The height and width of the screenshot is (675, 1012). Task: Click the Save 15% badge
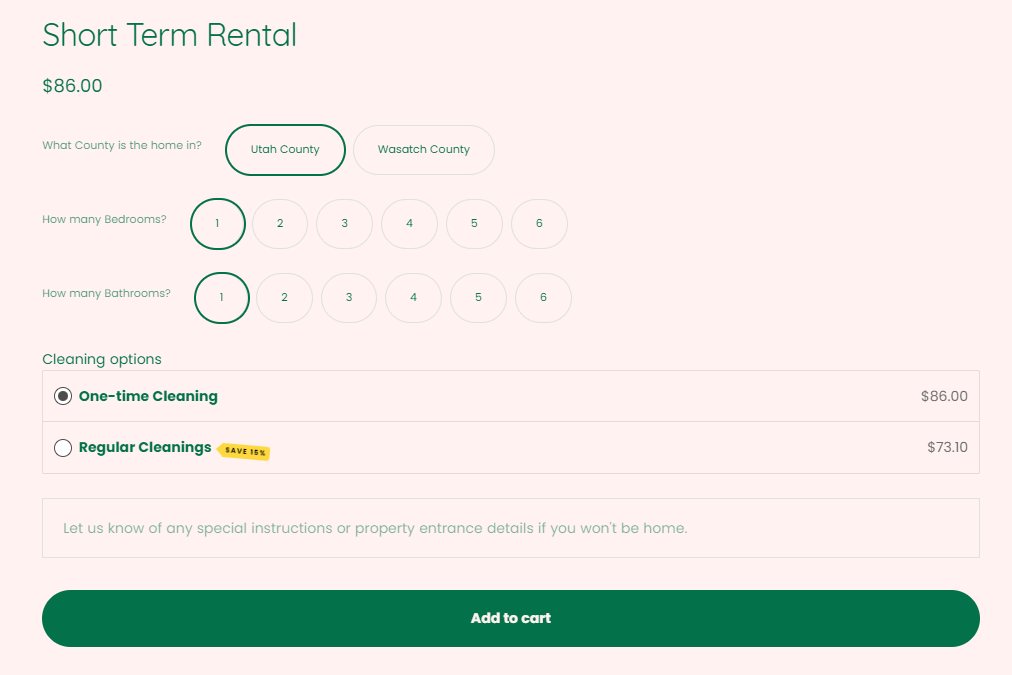coord(245,452)
